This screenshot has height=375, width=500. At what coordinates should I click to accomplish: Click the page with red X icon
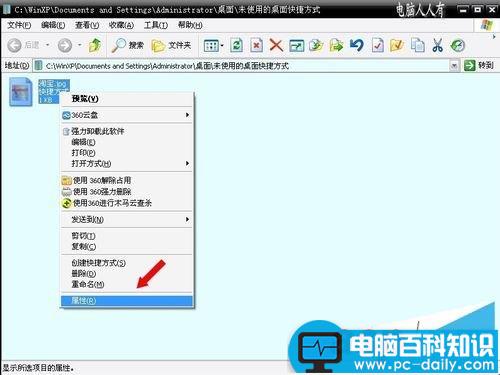point(256,45)
